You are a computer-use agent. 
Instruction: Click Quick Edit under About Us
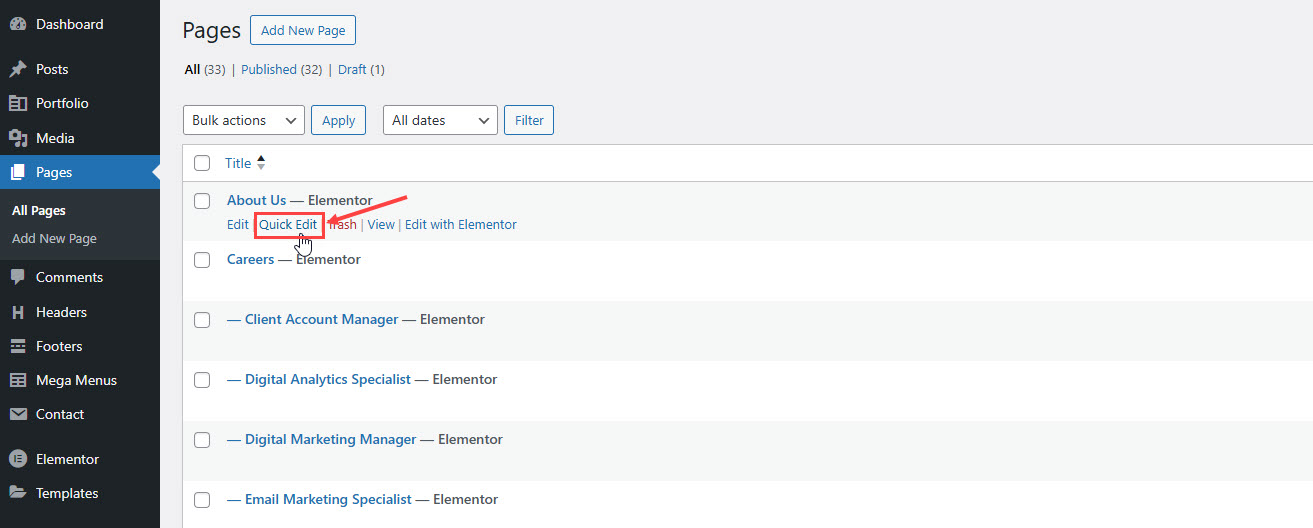288,225
